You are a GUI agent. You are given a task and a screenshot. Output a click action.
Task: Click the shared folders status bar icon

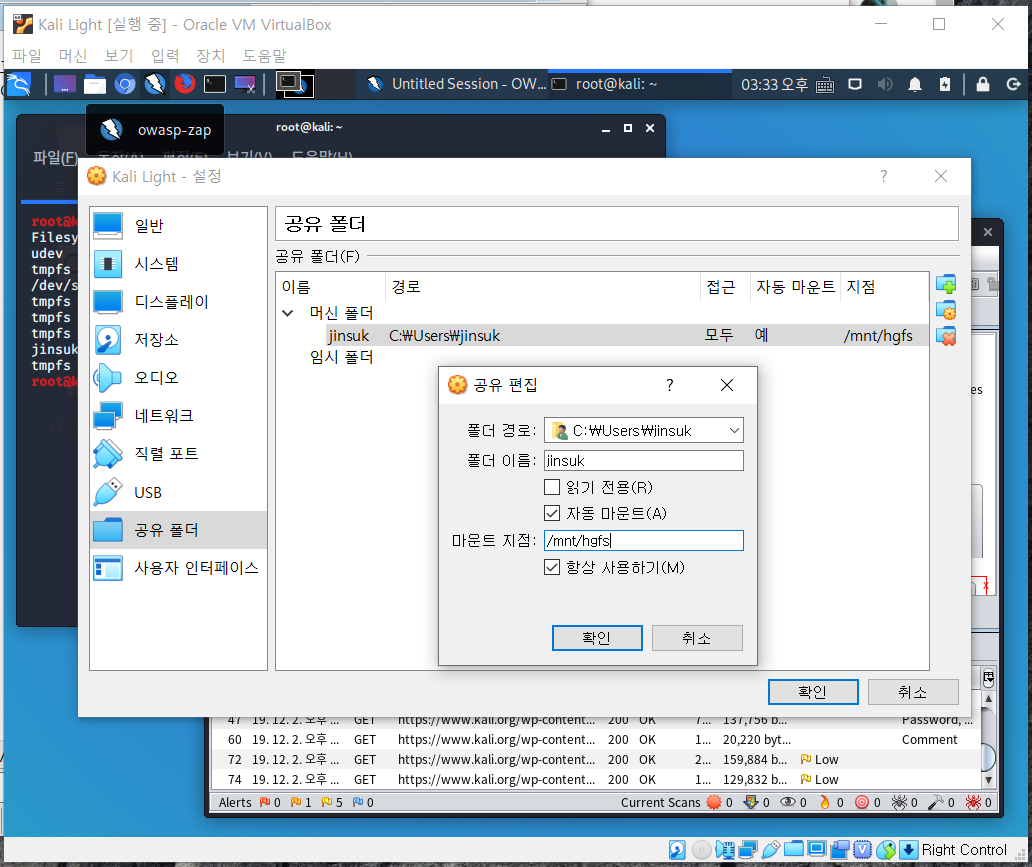(x=794, y=850)
